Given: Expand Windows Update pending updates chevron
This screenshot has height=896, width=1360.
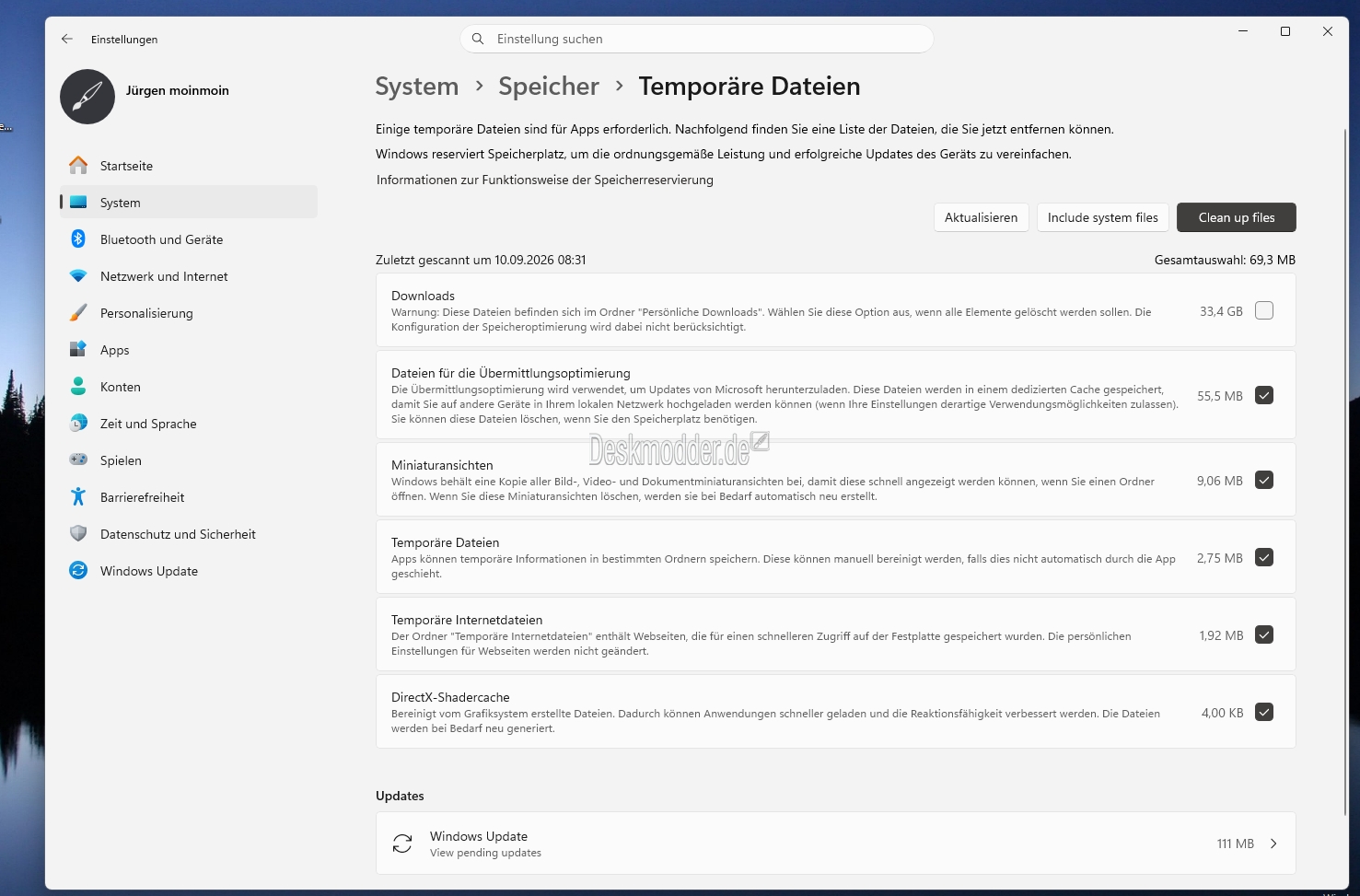Looking at the screenshot, I should (x=1273, y=844).
